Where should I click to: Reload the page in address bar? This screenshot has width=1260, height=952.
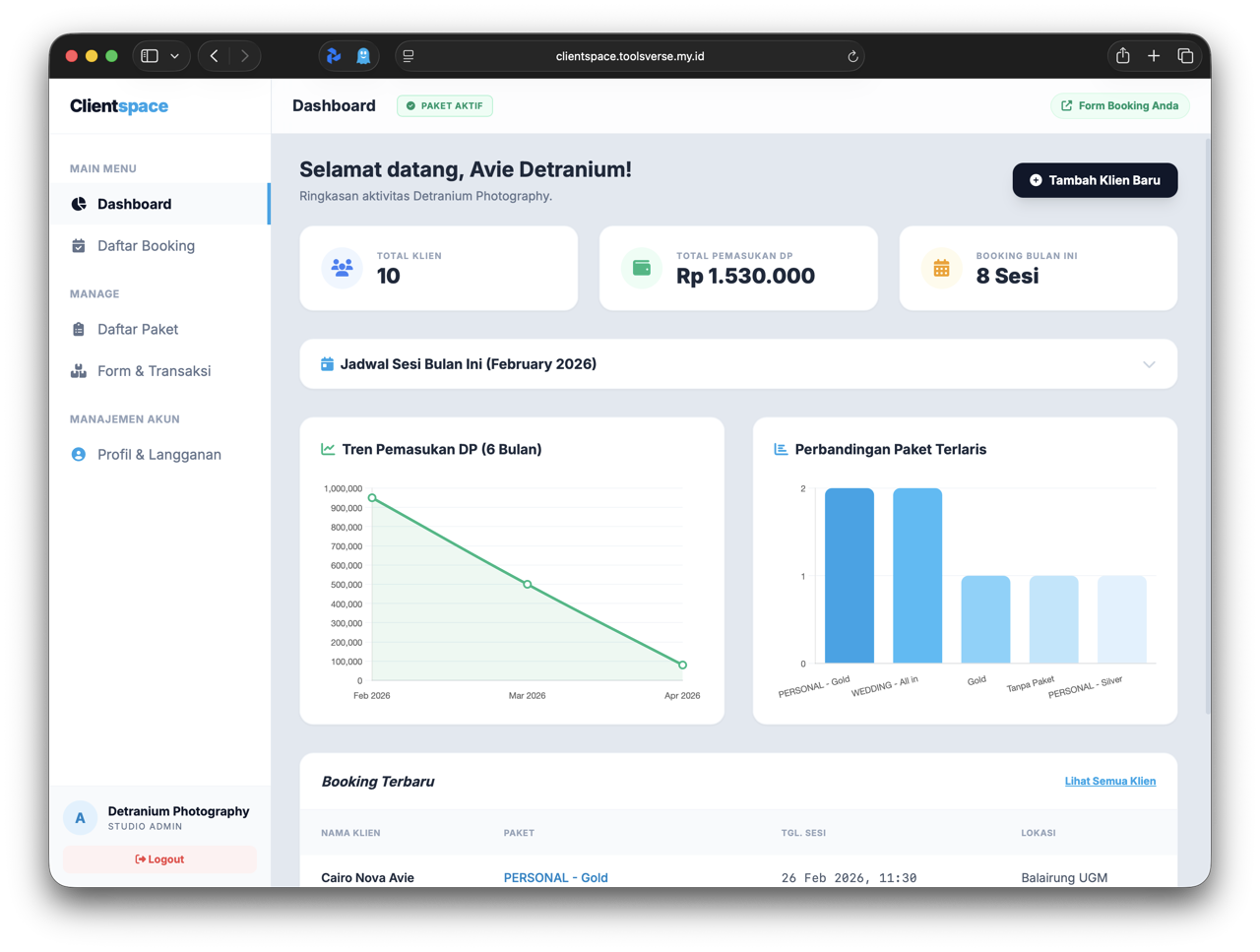(x=852, y=56)
